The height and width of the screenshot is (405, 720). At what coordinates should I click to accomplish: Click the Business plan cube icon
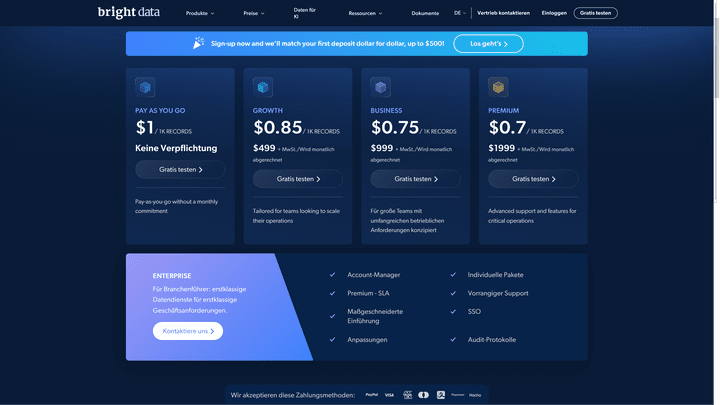click(381, 87)
